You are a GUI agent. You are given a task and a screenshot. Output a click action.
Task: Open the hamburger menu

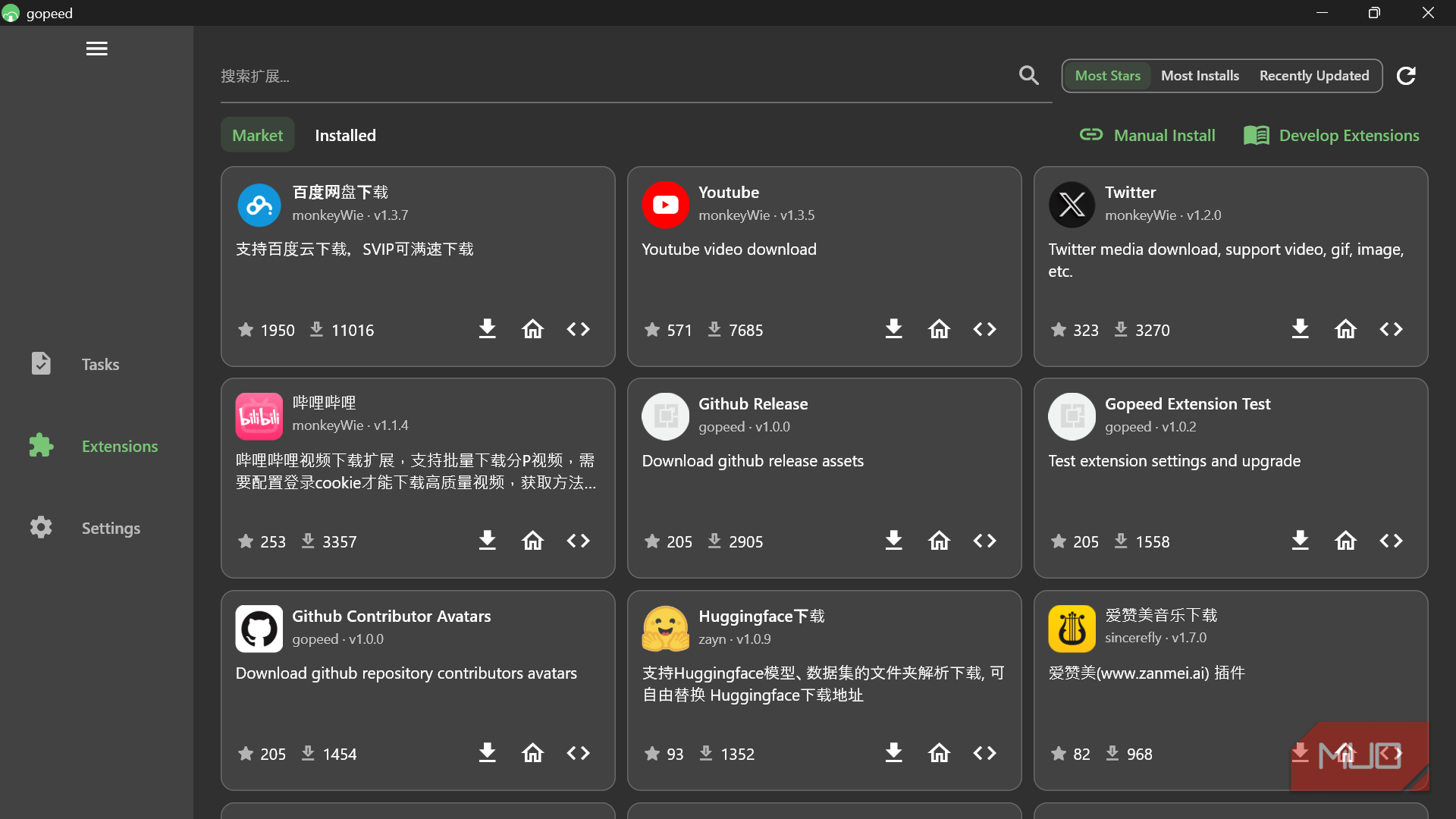pos(96,49)
